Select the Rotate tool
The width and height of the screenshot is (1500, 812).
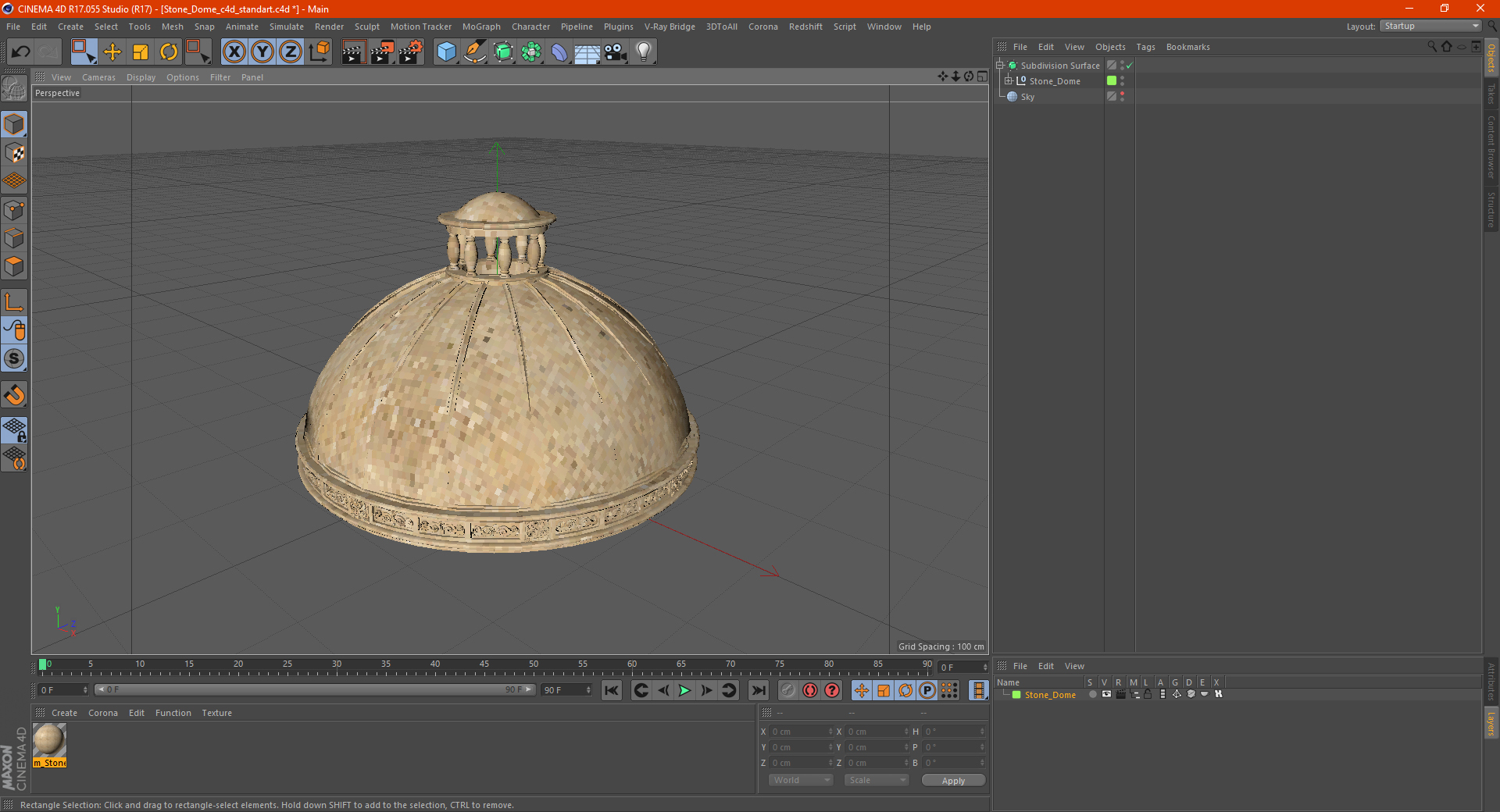(169, 52)
